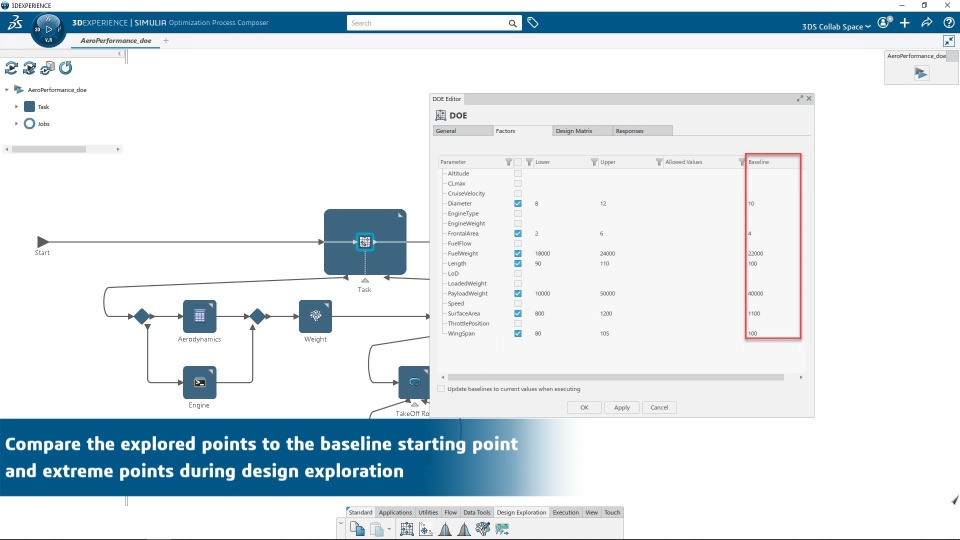This screenshot has width=960, height=540.
Task: Enable update baselines when executing
Action: (441, 389)
